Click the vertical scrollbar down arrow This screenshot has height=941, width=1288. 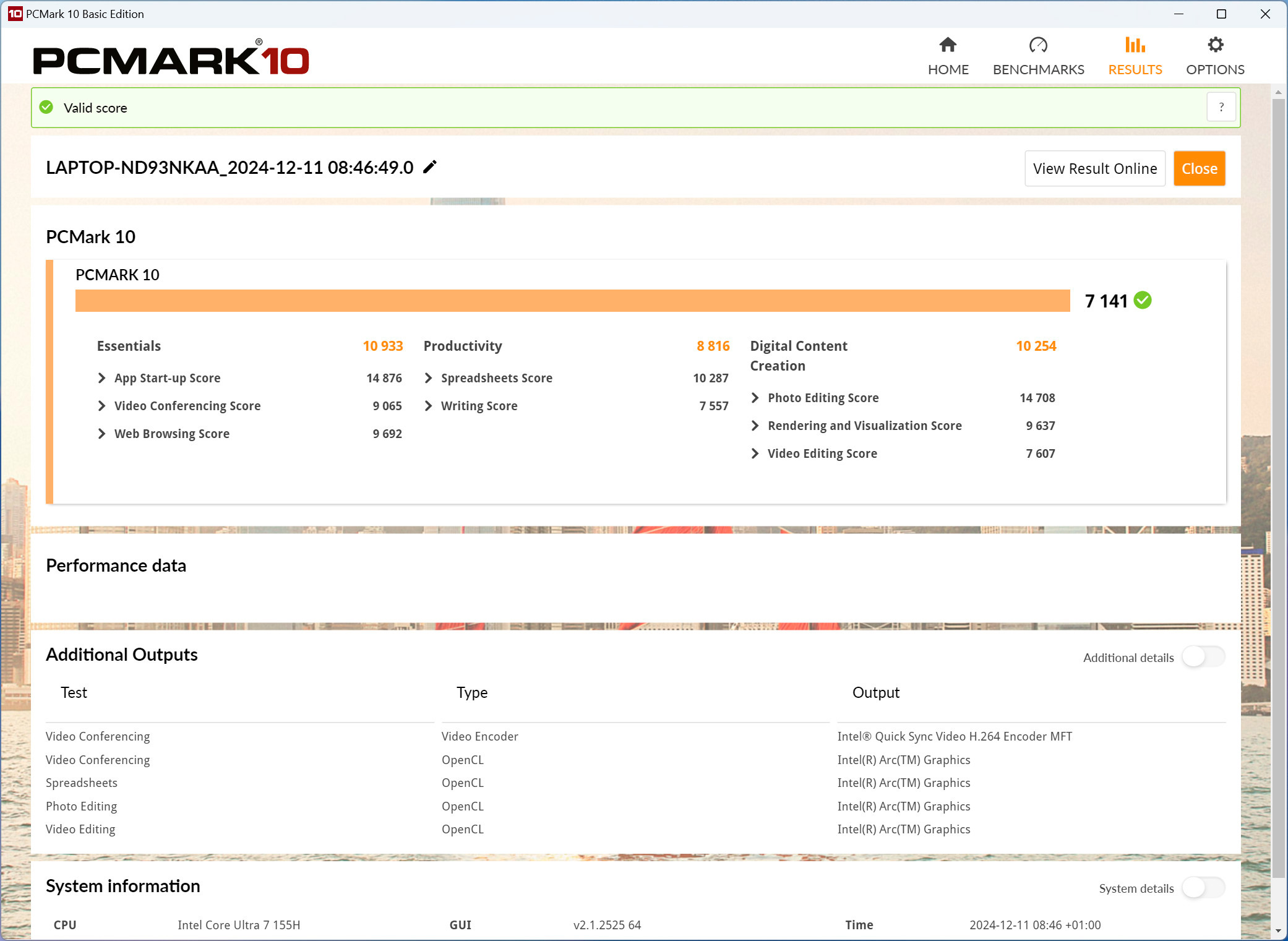pyautogui.click(x=1278, y=930)
